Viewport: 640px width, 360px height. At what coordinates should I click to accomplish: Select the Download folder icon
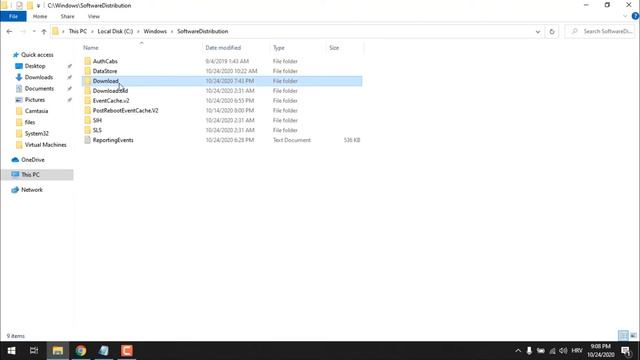(x=87, y=81)
